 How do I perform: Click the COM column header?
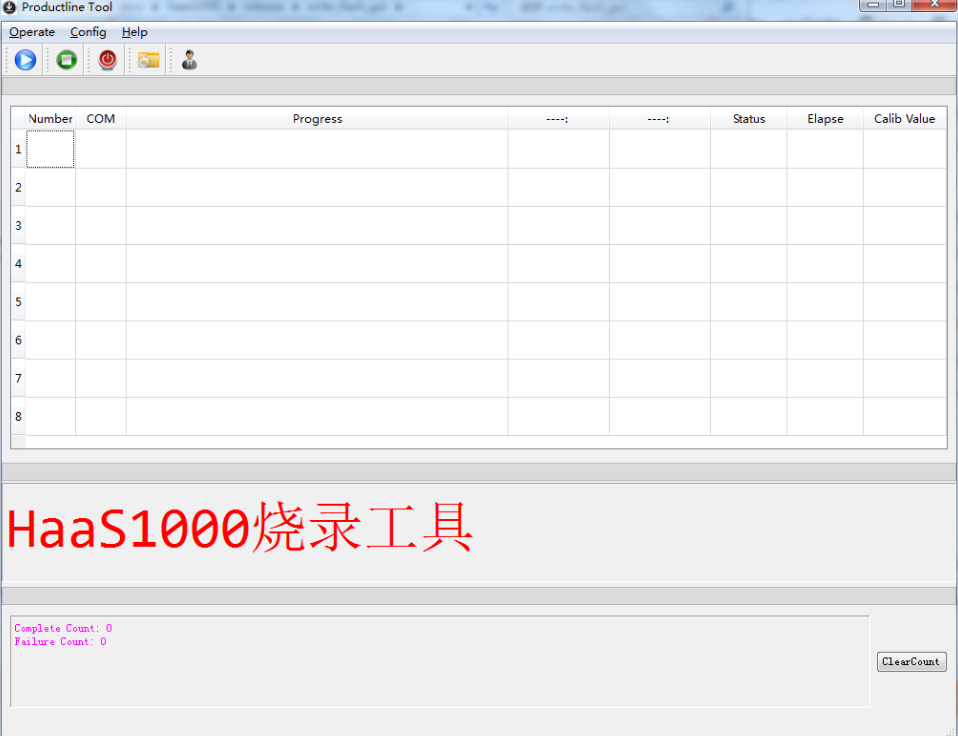point(100,118)
